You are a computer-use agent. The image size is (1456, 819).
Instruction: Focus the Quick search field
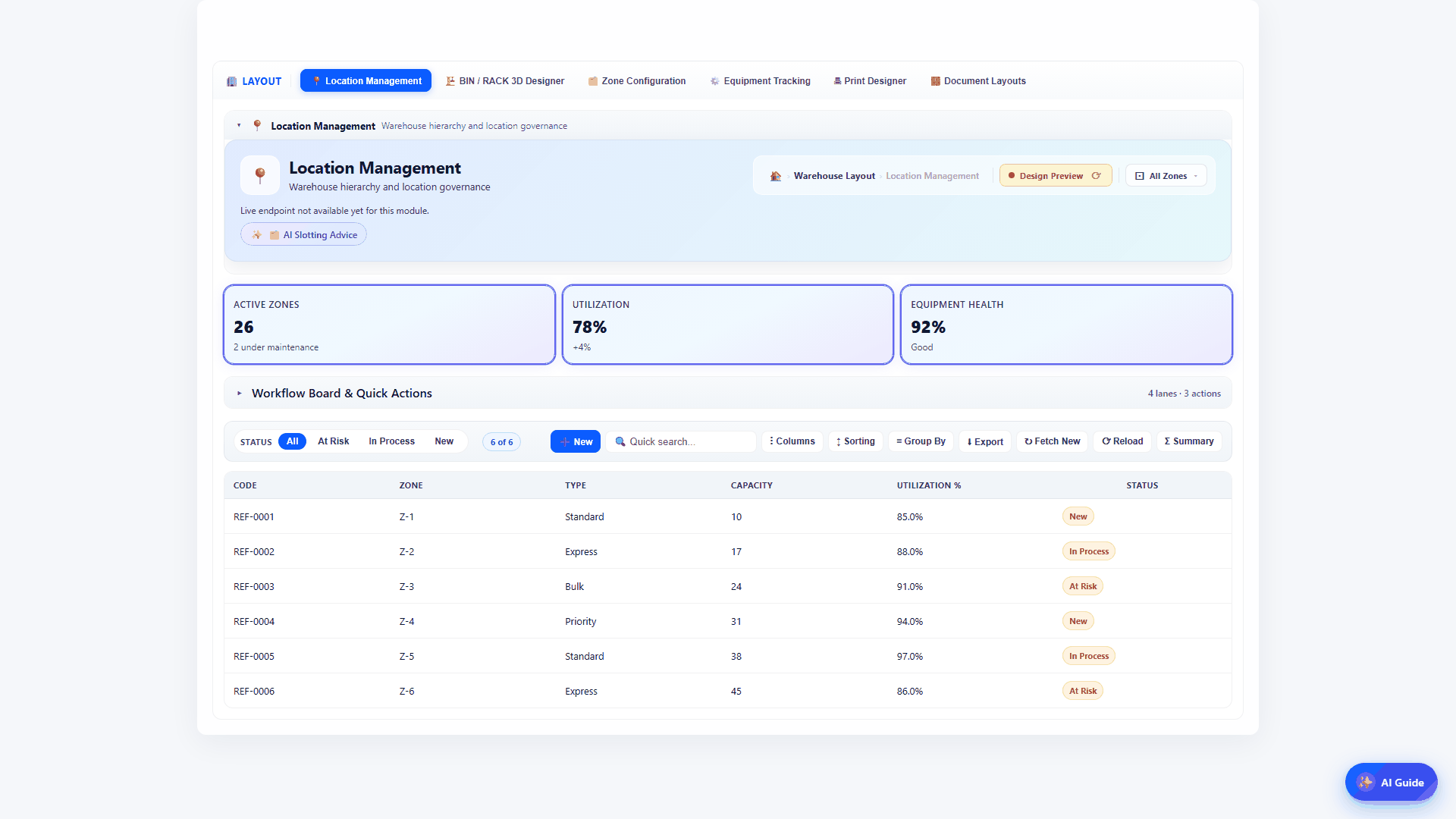[681, 441]
